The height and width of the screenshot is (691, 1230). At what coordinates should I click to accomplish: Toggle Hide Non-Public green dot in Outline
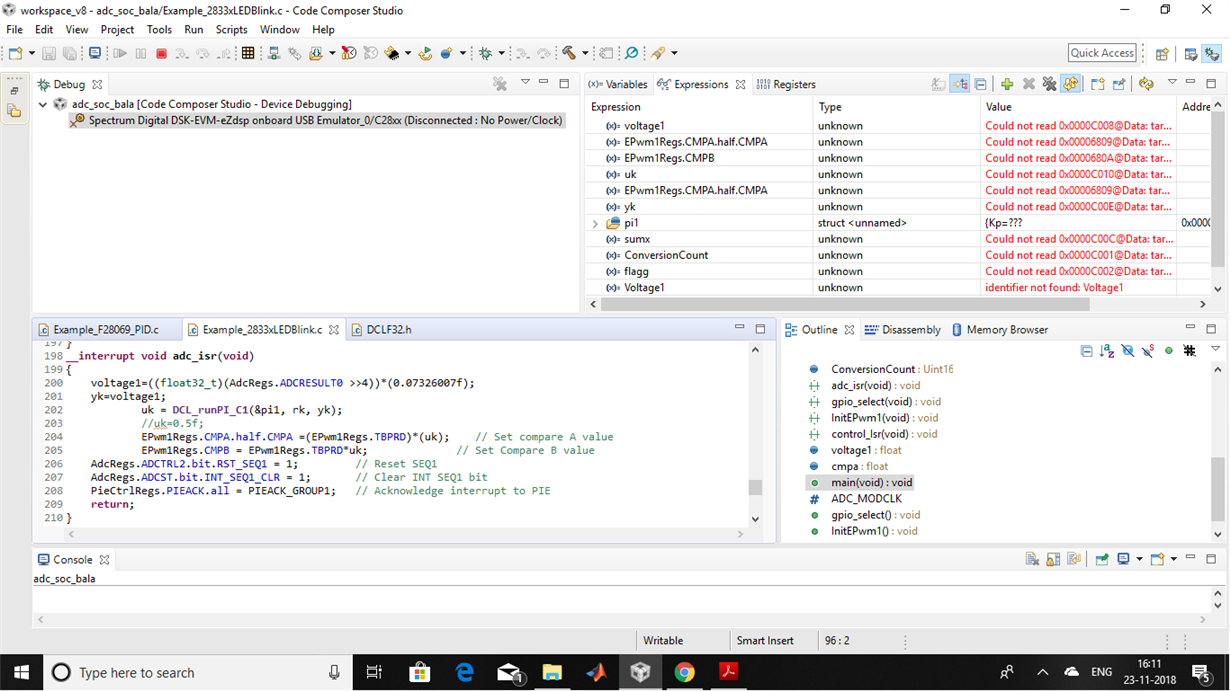(1169, 351)
